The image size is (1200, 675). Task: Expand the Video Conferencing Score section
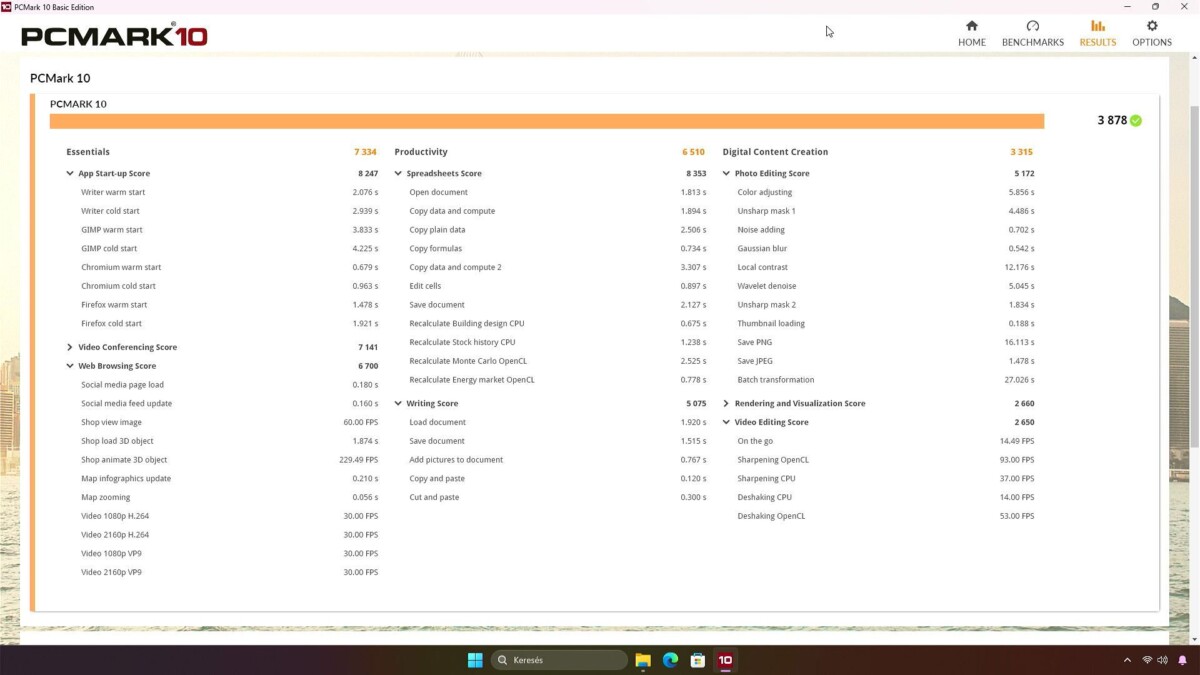click(x=70, y=348)
